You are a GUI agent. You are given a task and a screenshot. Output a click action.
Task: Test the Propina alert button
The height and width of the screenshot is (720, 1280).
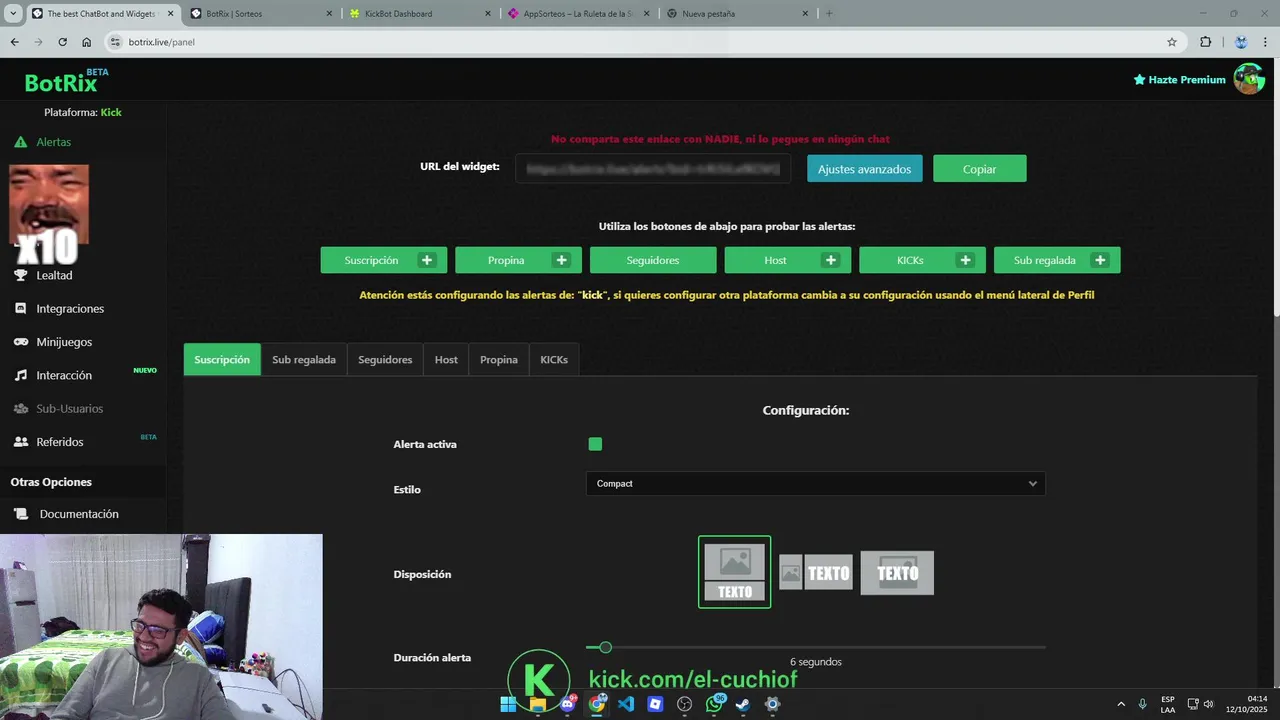pyautogui.click(x=506, y=260)
